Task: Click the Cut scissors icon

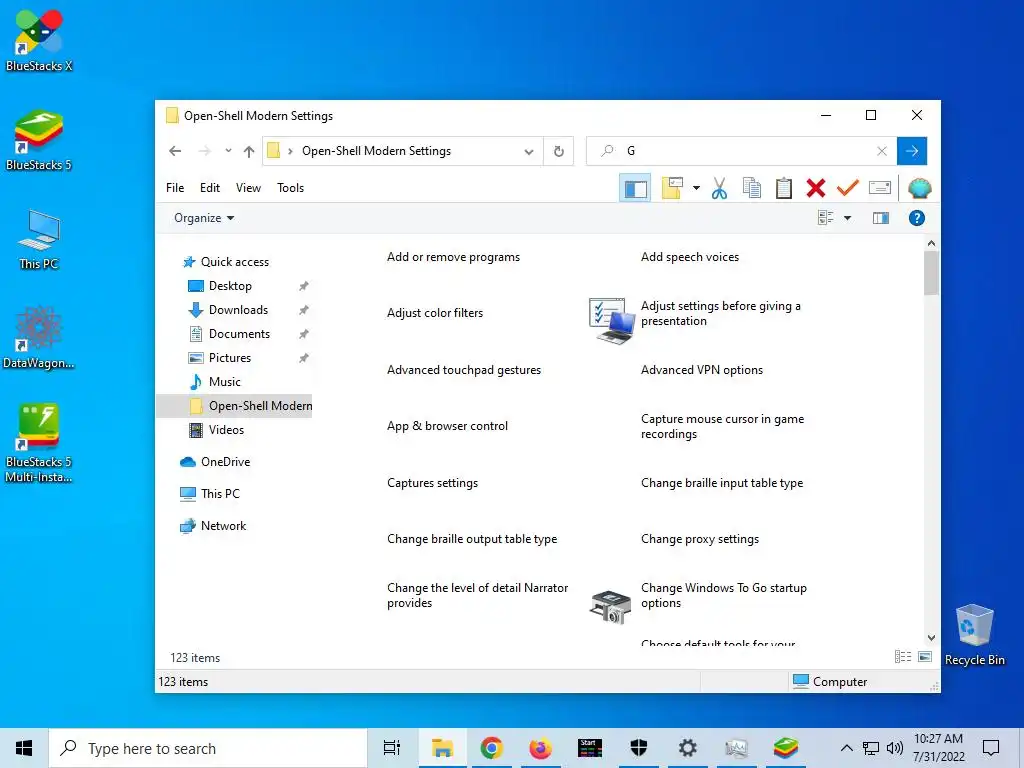Action: click(719, 188)
